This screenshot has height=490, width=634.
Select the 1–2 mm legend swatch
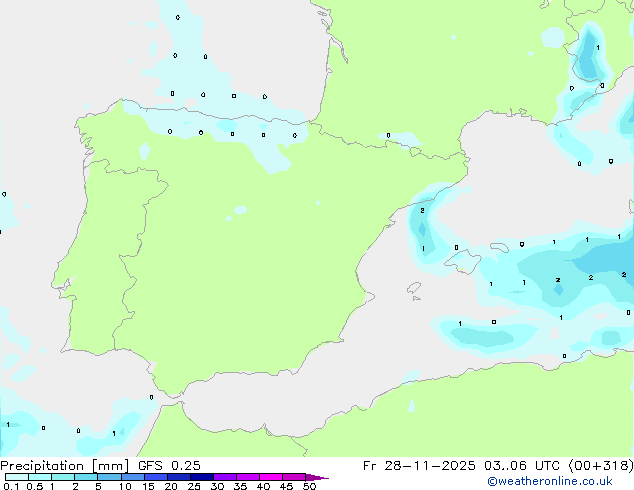[x=63, y=477]
